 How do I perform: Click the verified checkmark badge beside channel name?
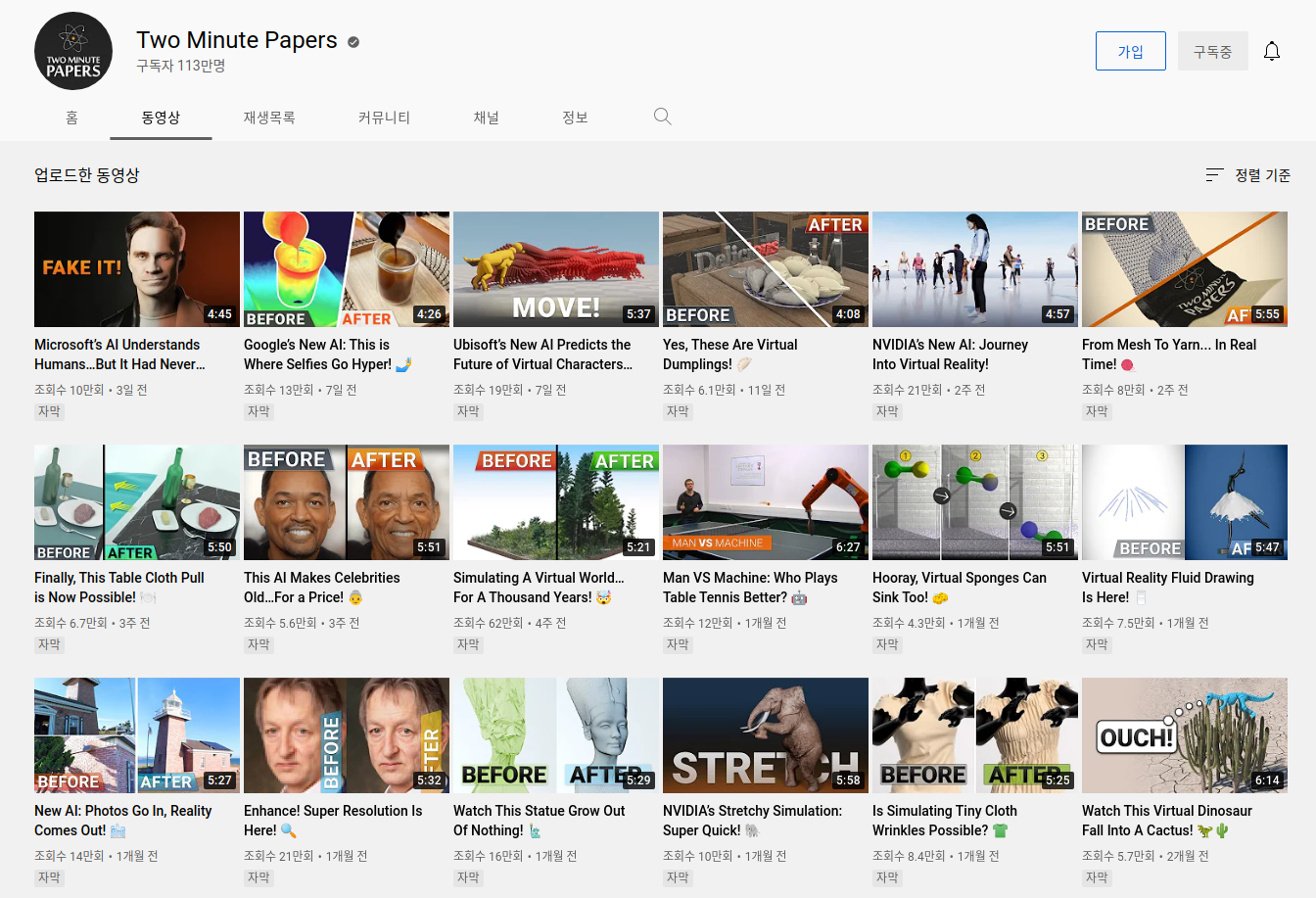point(353,41)
